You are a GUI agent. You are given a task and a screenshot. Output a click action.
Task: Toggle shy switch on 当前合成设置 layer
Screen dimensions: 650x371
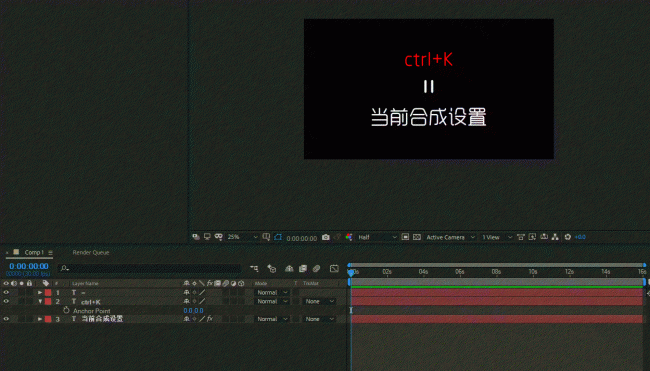[187, 319]
